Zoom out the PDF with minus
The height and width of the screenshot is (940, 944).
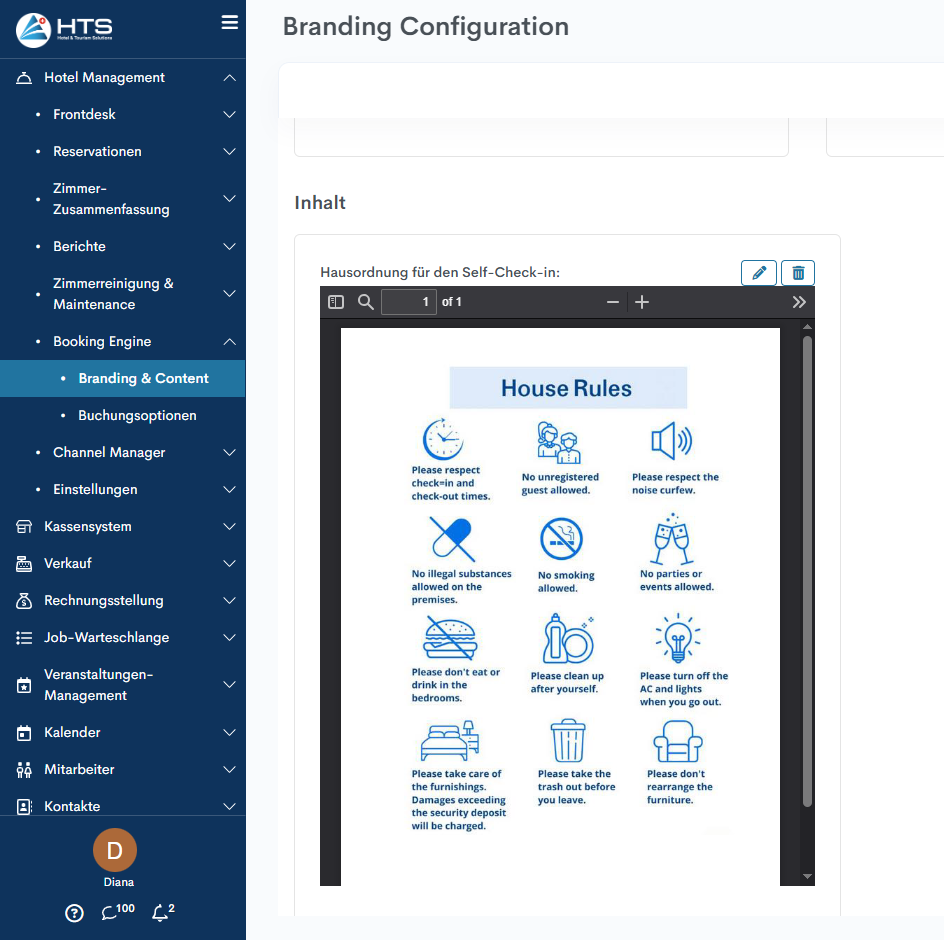point(613,302)
